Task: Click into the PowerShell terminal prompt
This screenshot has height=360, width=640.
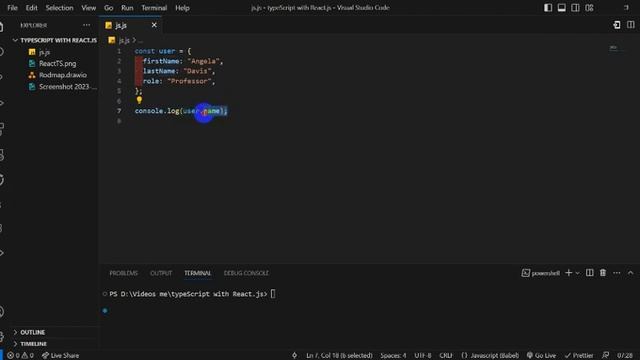Action: (273, 294)
